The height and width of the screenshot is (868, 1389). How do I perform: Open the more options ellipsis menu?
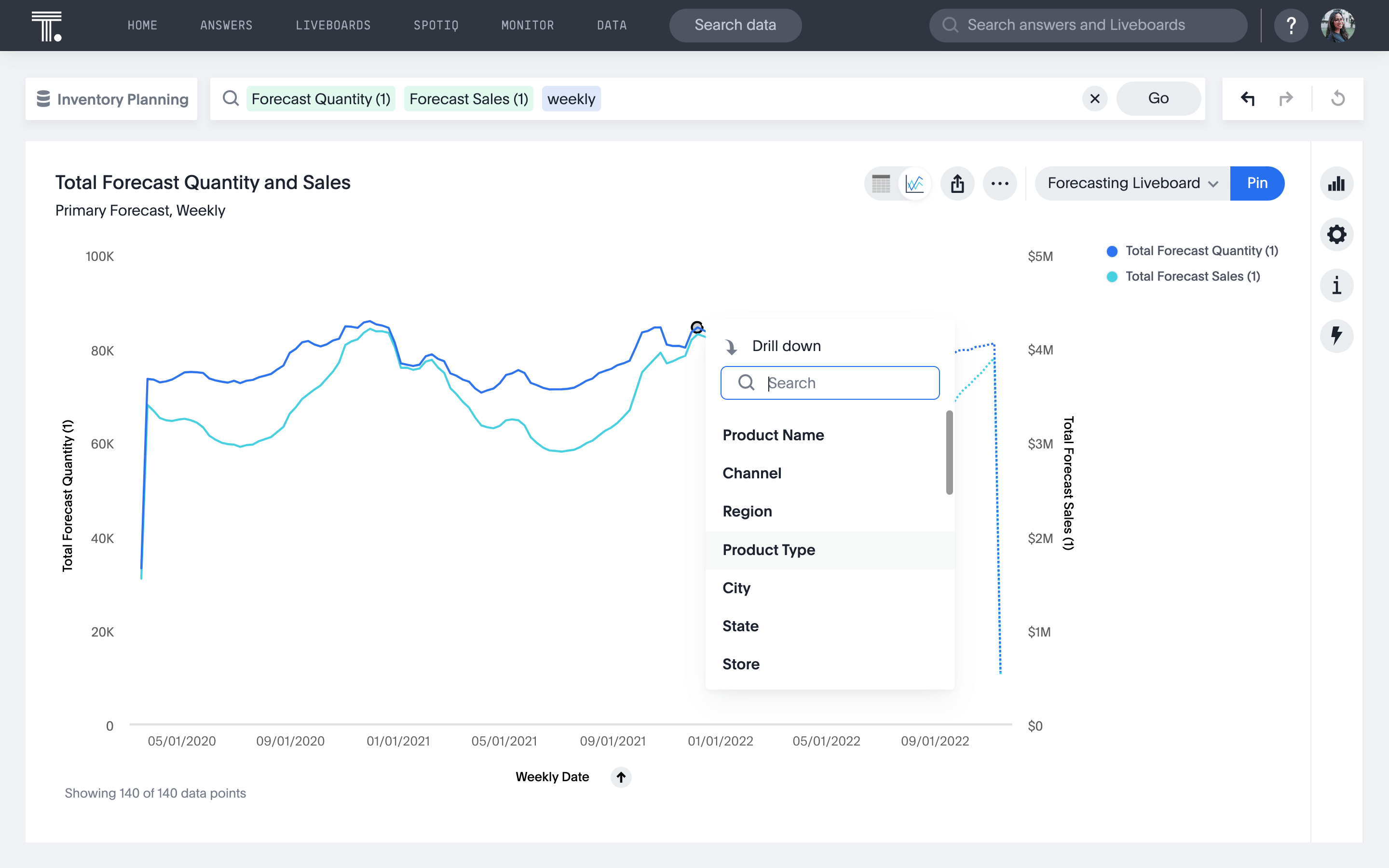click(x=1000, y=183)
